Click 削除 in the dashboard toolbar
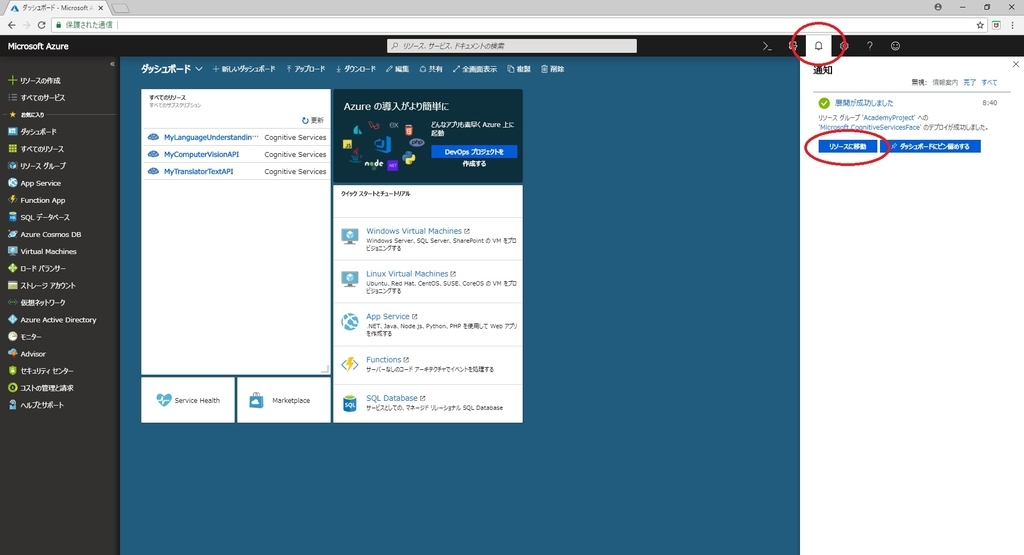Image resolution: width=1024 pixels, height=555 pixels. 552,69
